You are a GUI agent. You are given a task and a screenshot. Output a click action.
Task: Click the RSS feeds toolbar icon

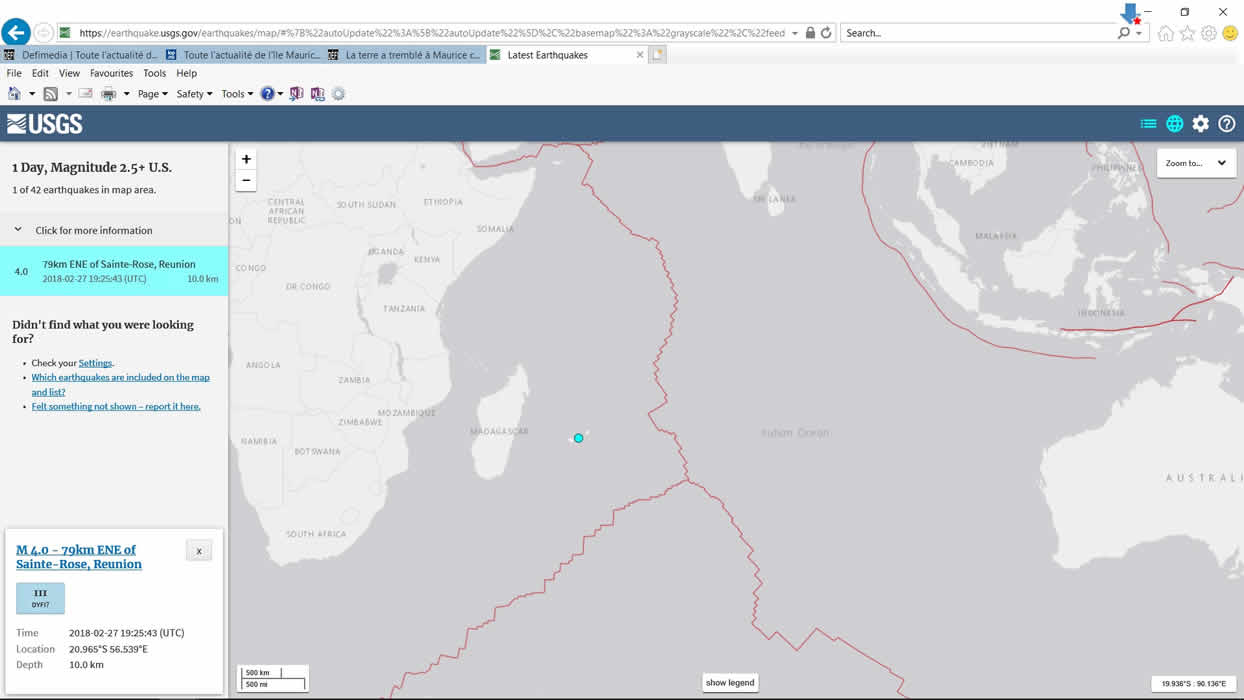50,94
